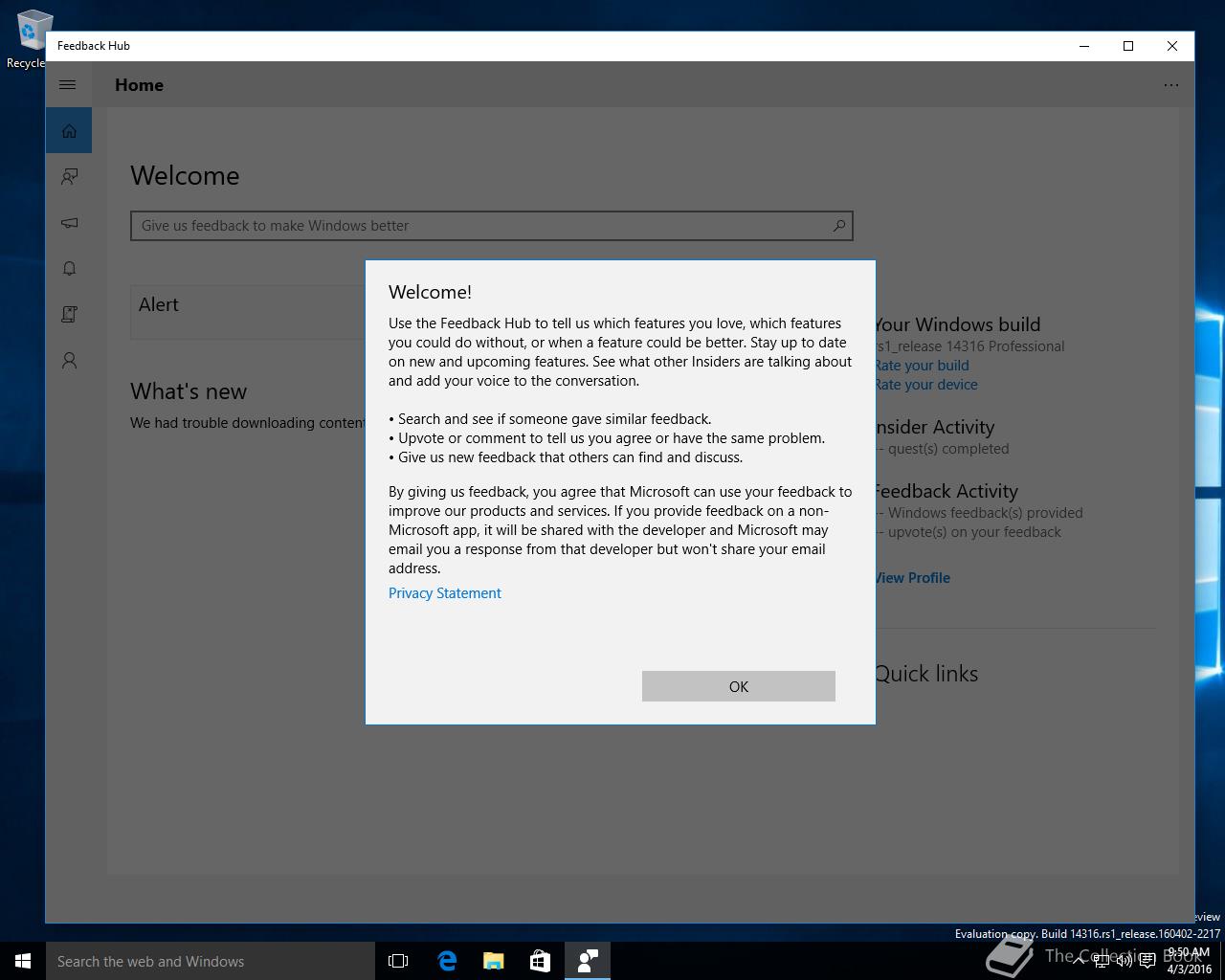Open the Windows Start button
This screenshot has height=980, width=1225.
point(23,961)
